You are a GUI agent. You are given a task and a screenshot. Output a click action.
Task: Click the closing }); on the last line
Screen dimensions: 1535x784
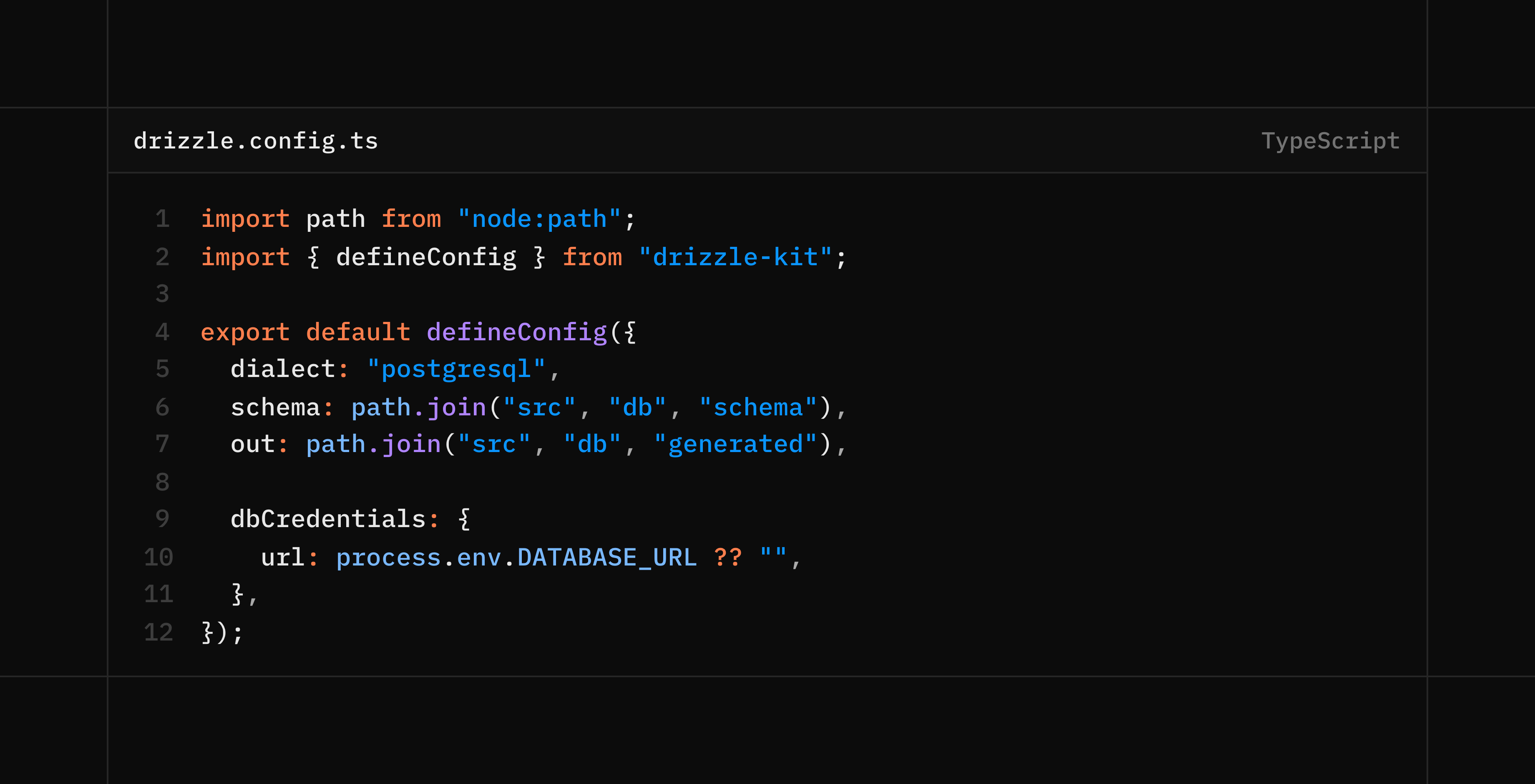pyautogui.click(x=222, y=632)
